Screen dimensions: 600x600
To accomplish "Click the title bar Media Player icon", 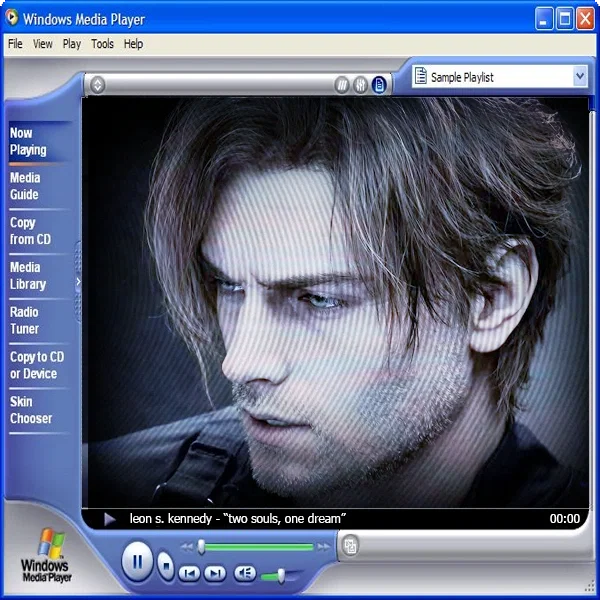I will (x=12, y=17).
